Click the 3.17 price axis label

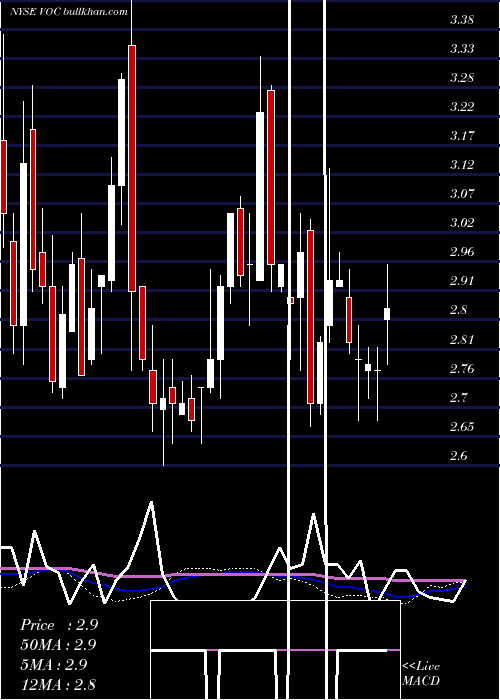[x=462, y=136]
